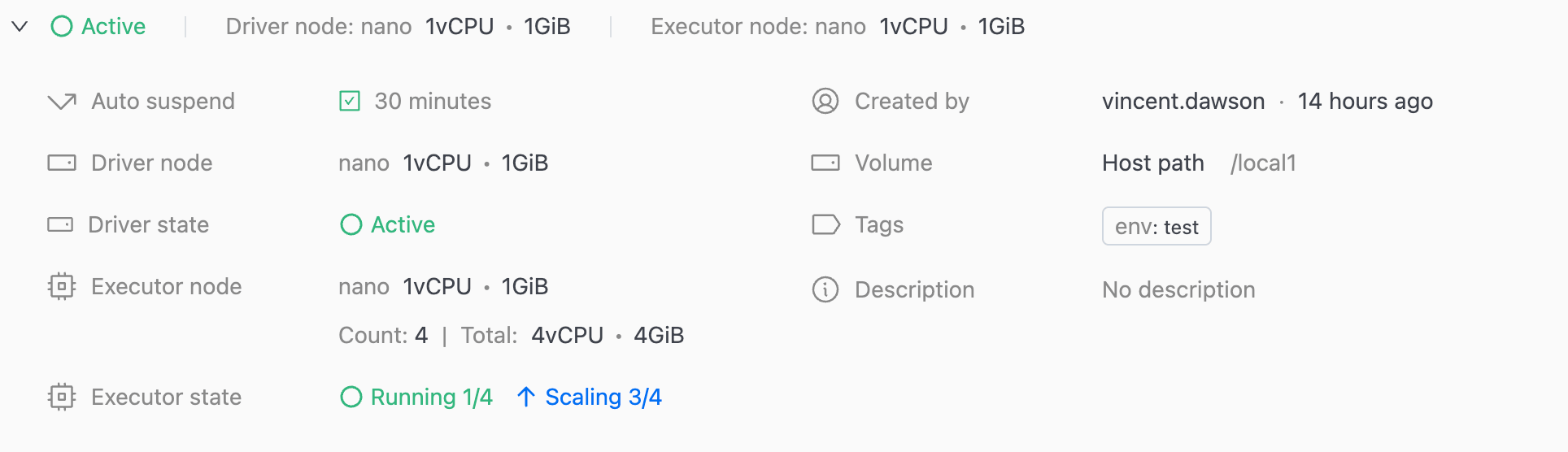Click the Driver state icon

pos(60,224)
